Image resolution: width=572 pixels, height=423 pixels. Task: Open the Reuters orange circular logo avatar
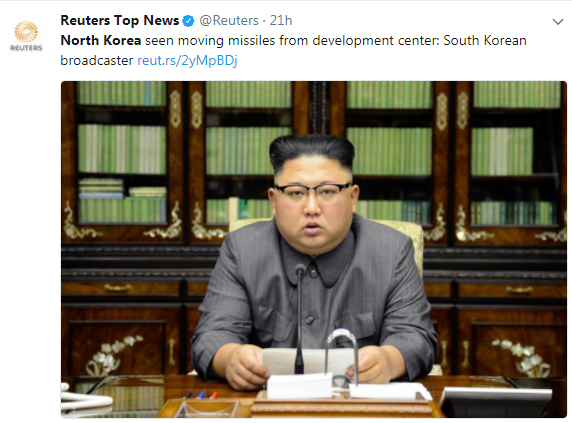[x=26, y=31]
